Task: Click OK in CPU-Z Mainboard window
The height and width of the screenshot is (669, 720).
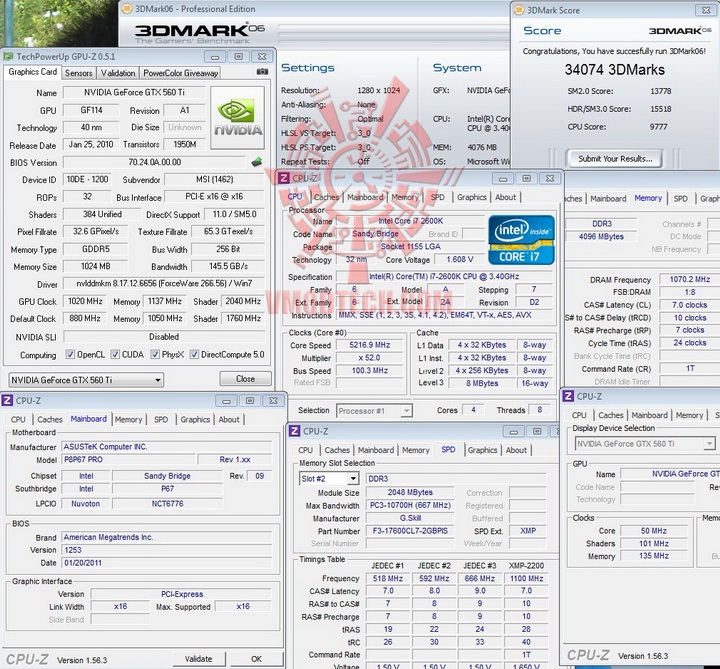Action: pyautogui.click(x=256, y=659)
